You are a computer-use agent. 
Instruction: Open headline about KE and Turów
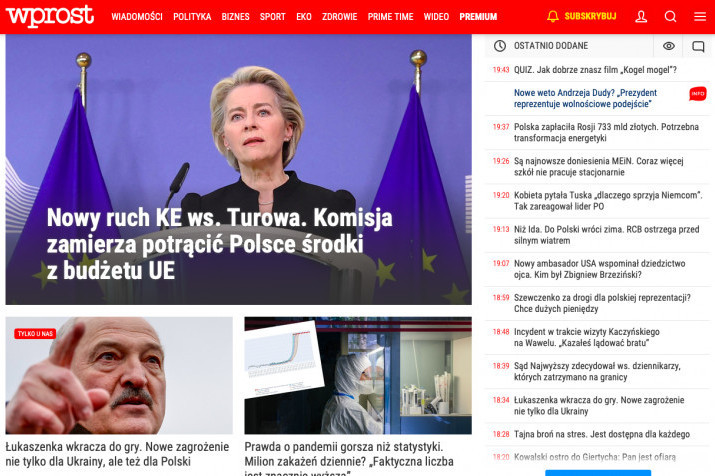(x=219, y=244)
